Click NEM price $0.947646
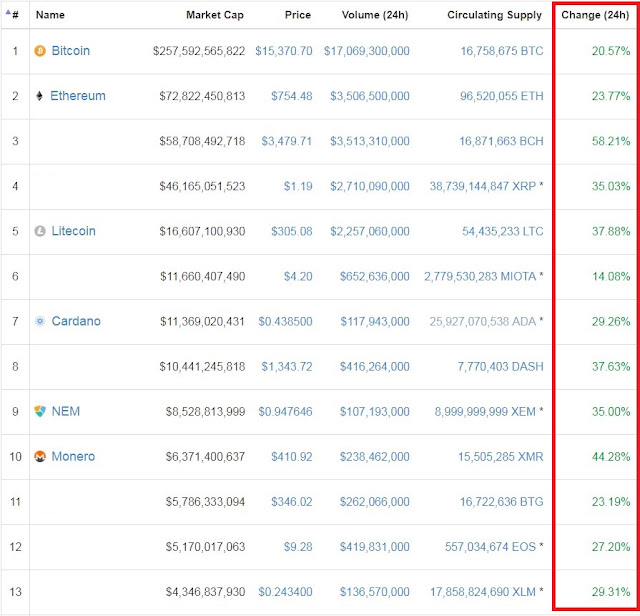 coord(285,411)
